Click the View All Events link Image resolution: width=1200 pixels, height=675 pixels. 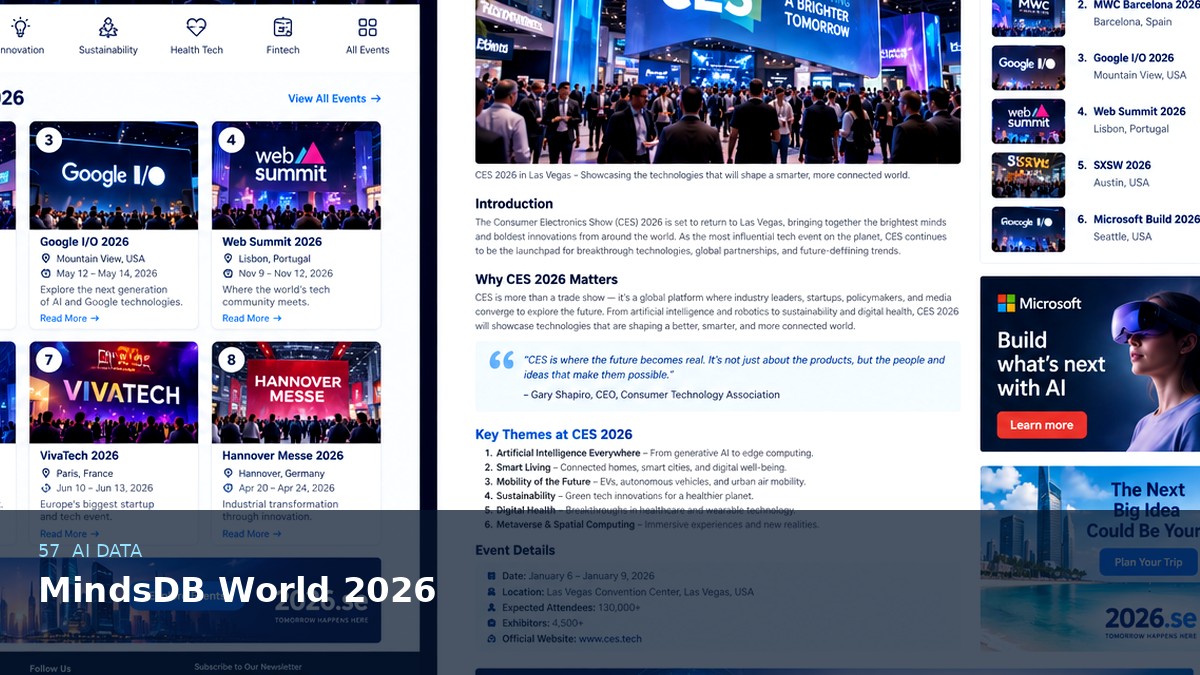334,98
